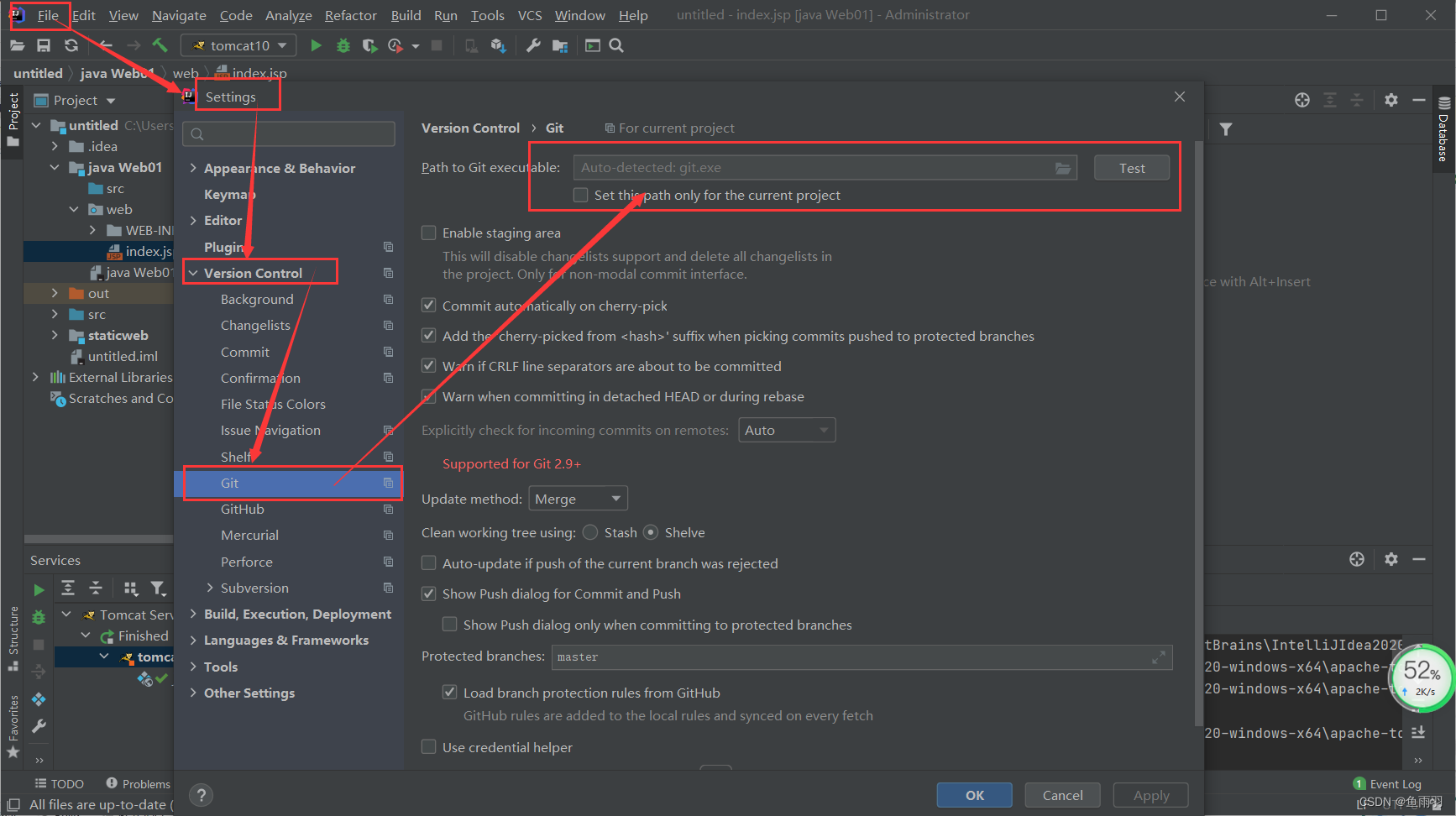
Task: Open Settings via the wrench toolbar icon
Action: [x=532, y=45]
